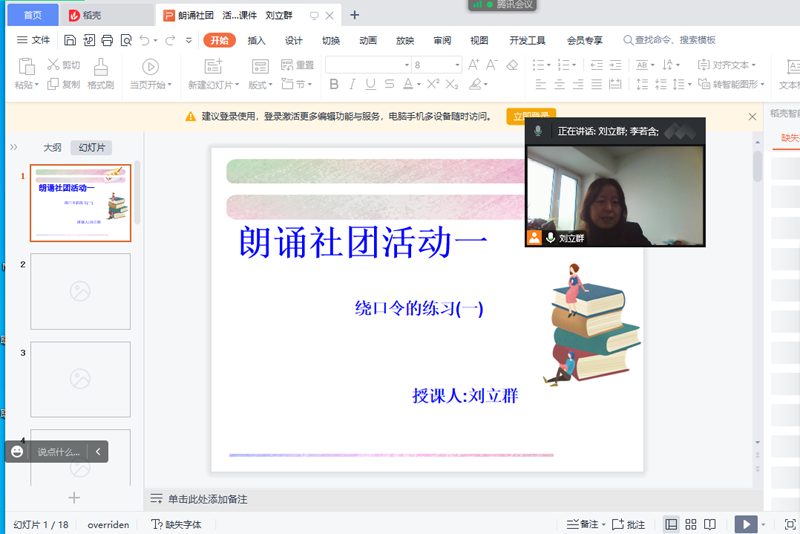This screenshot has width=800, height=534.
Task: Open a new document tab with plus
Action: pos(355,15)
